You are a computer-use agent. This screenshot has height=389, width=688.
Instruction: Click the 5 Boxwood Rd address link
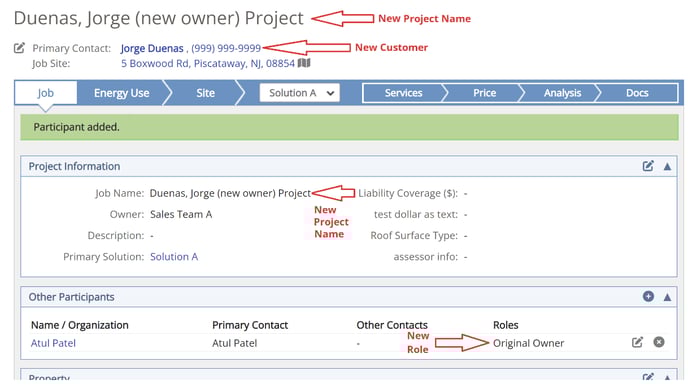208,64
